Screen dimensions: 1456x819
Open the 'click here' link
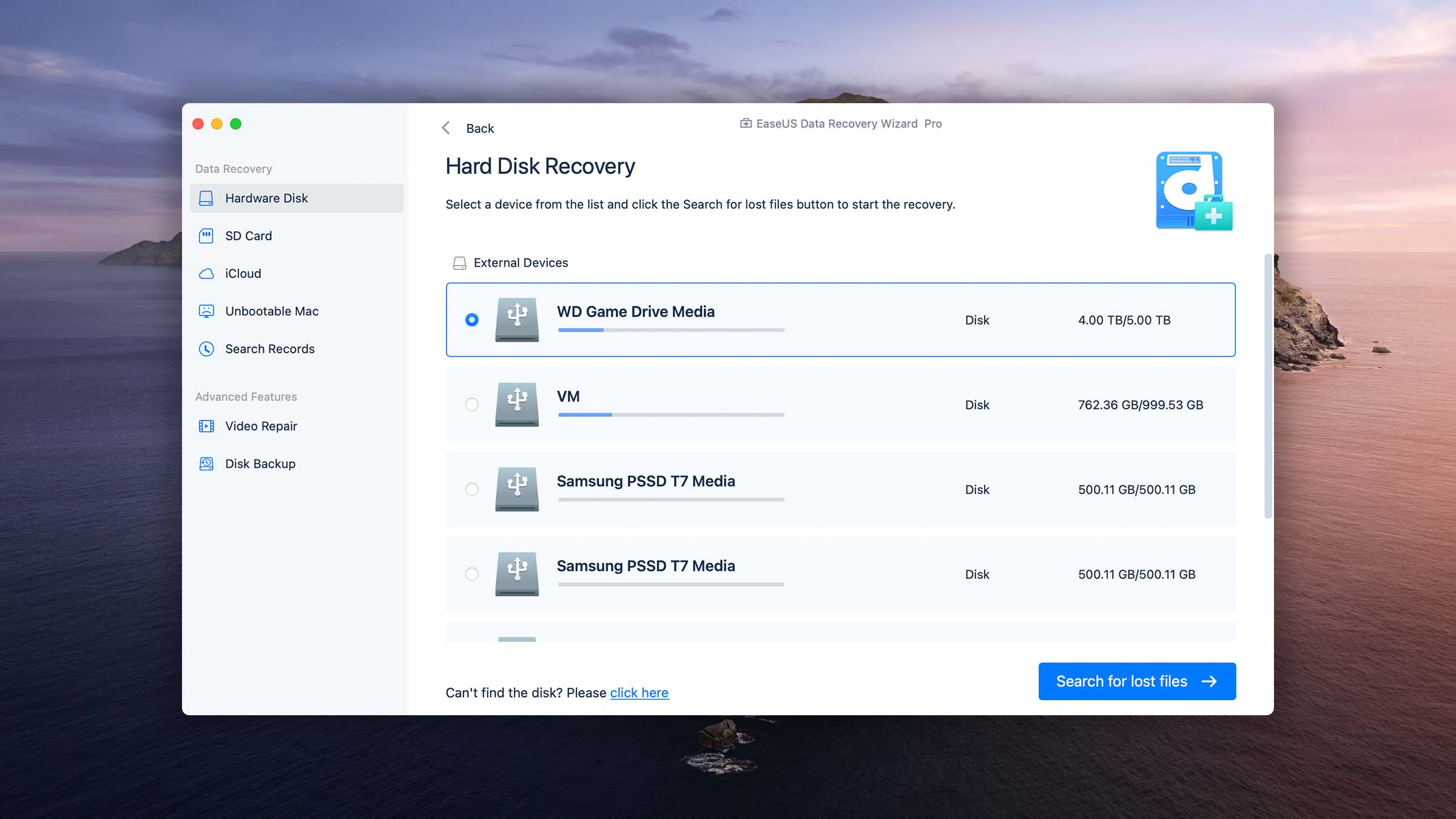coord(639,692)
